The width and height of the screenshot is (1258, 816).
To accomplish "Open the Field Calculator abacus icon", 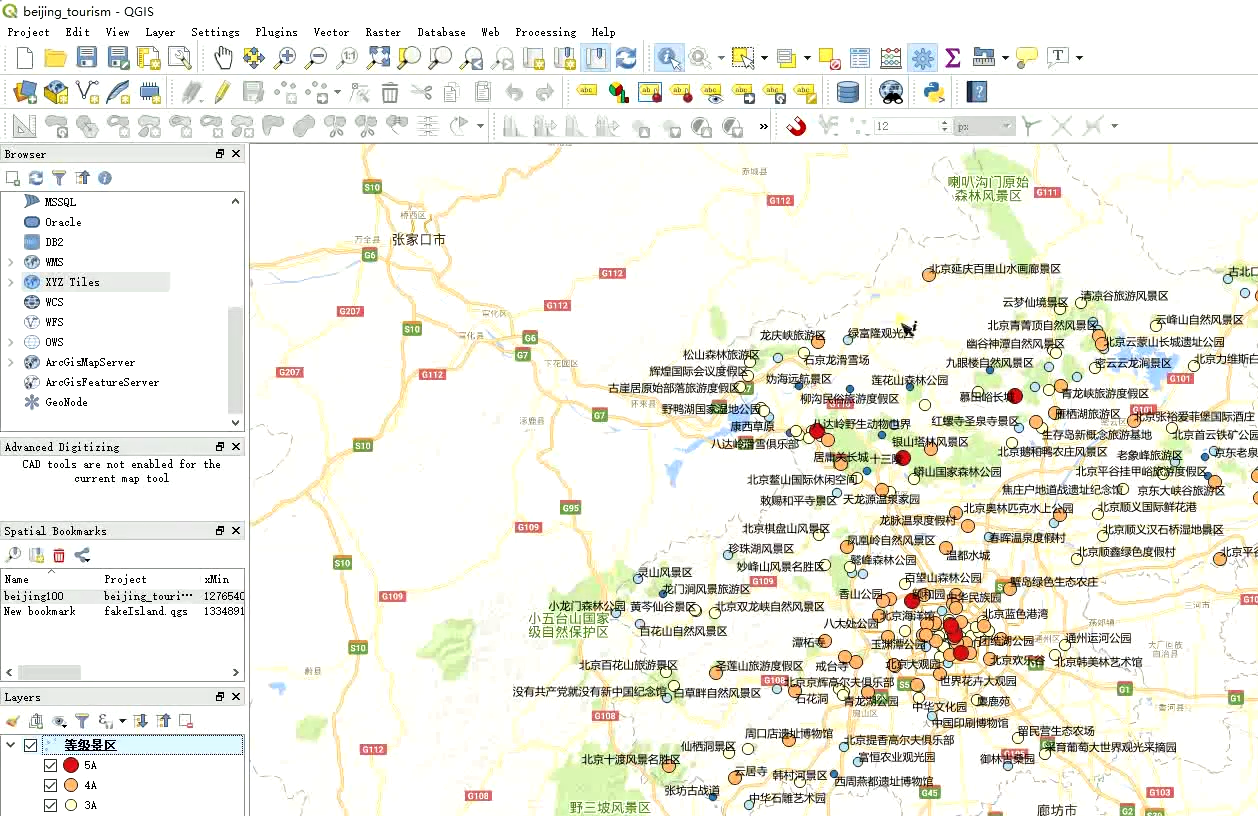I will (891, 58).
